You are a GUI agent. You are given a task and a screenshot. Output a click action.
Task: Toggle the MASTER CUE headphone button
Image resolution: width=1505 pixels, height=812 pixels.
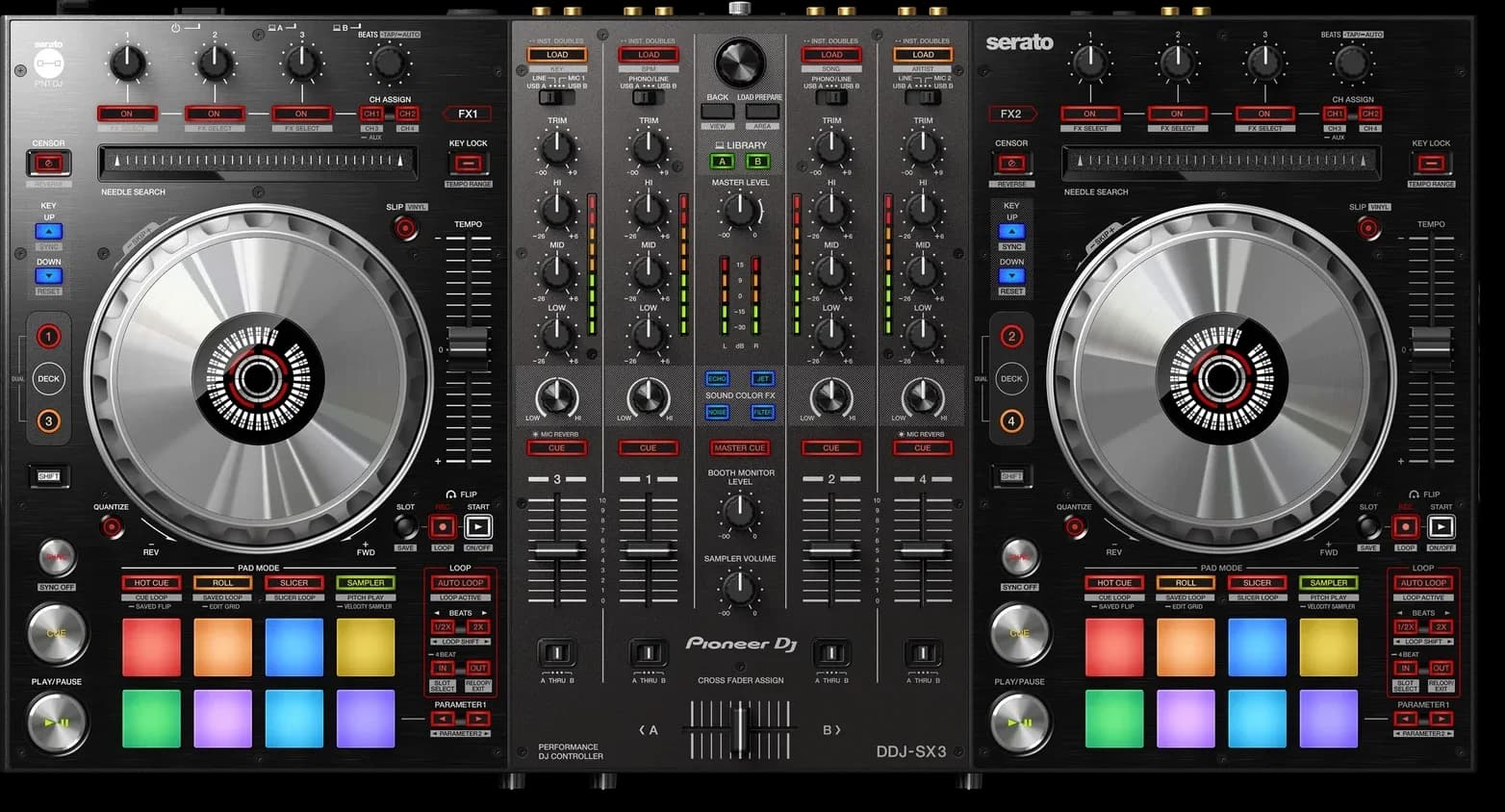point(739,448)
